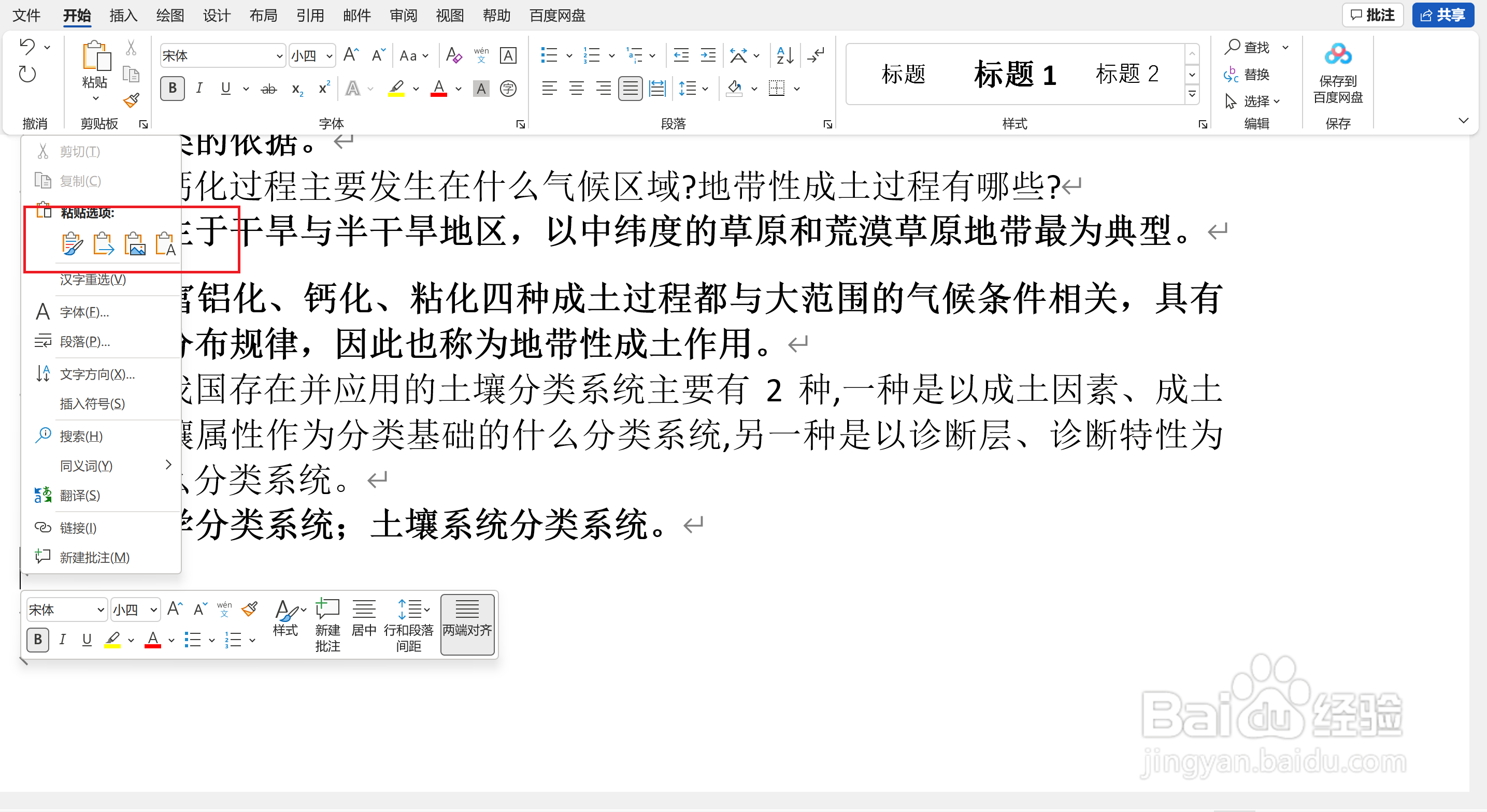Decrease font size in ribbon
This screenshot has width=1487, height=812.
(378, 55)
